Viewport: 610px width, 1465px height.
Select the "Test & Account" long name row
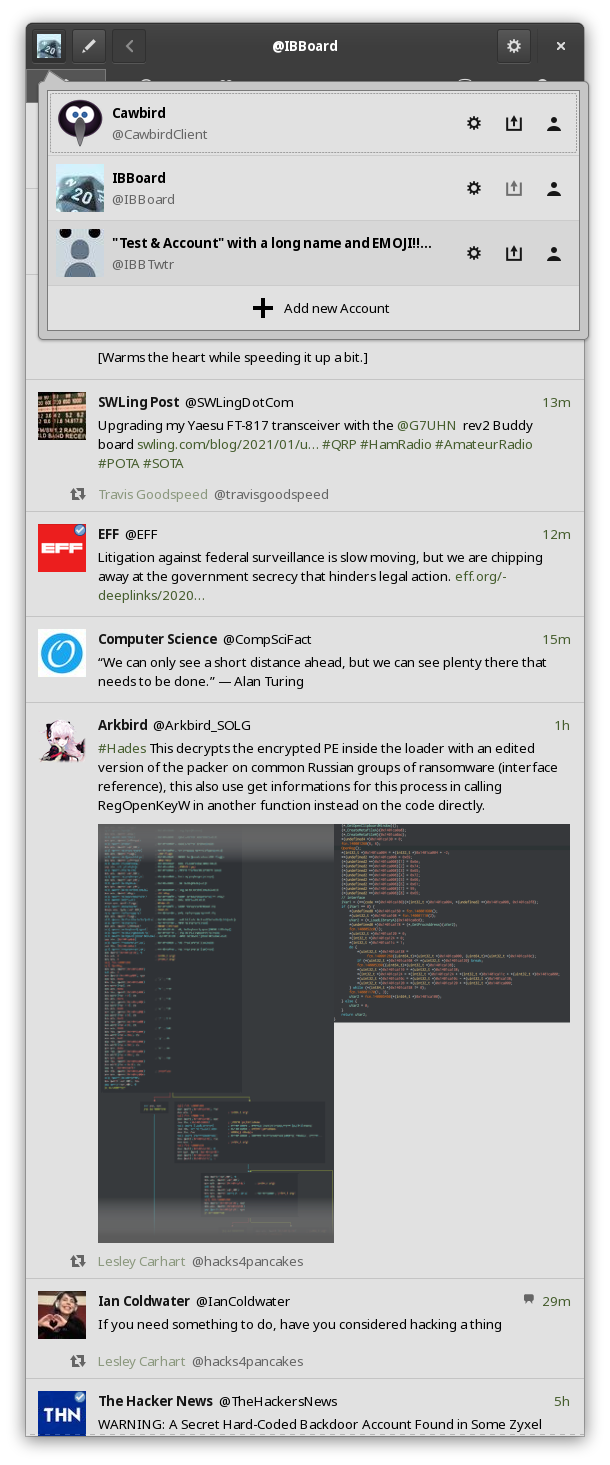[x=314, y=254]
